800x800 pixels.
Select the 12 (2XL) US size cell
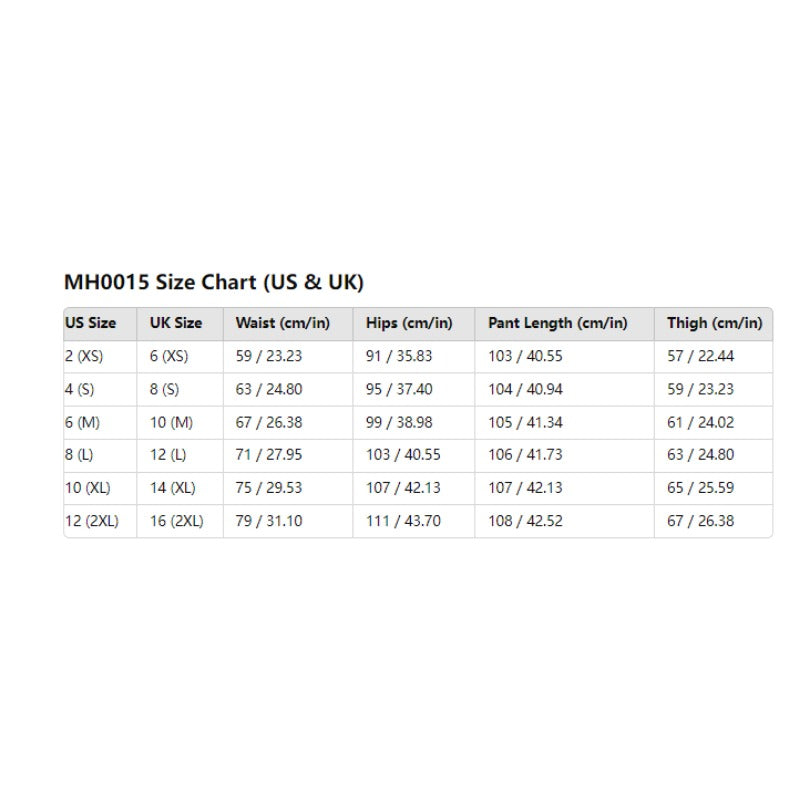point(91,521)
